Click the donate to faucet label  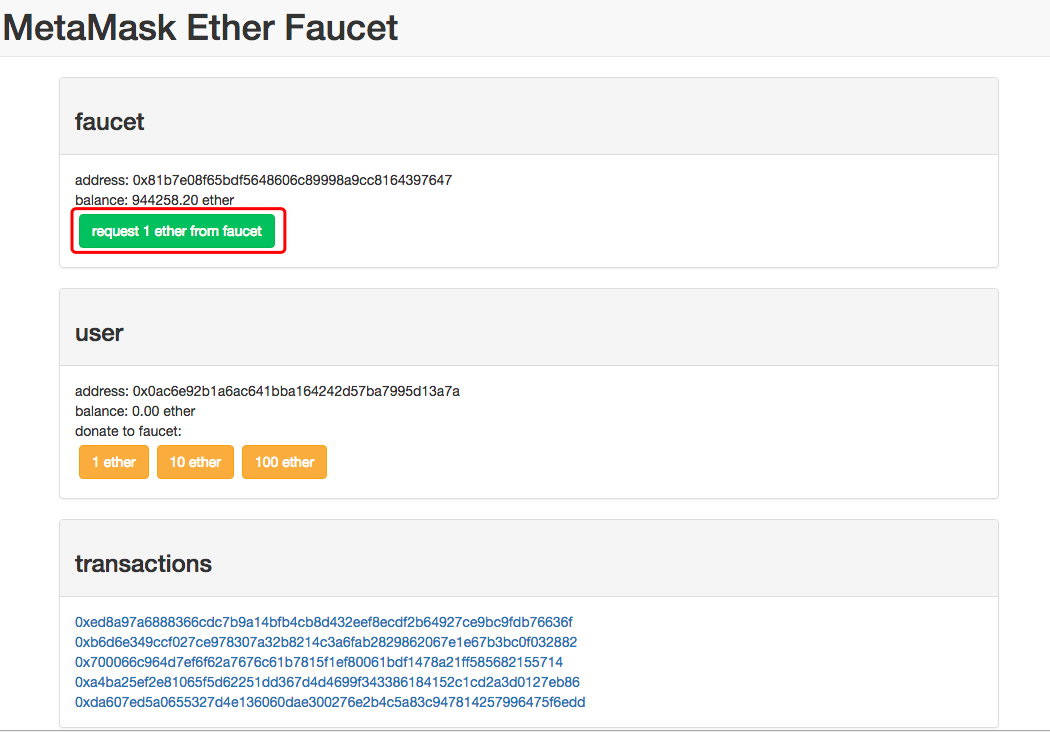[128, 431]
